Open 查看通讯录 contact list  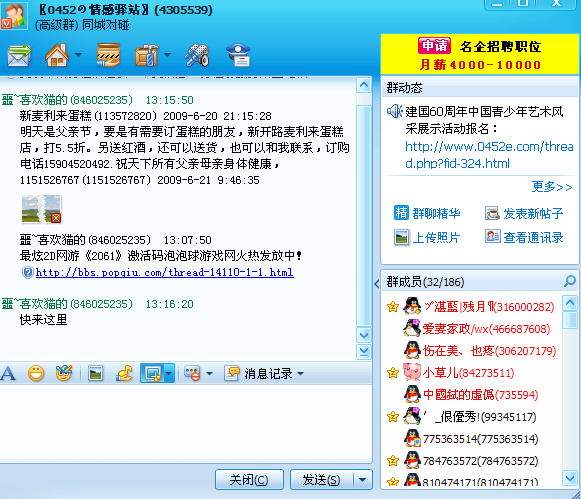524,237
